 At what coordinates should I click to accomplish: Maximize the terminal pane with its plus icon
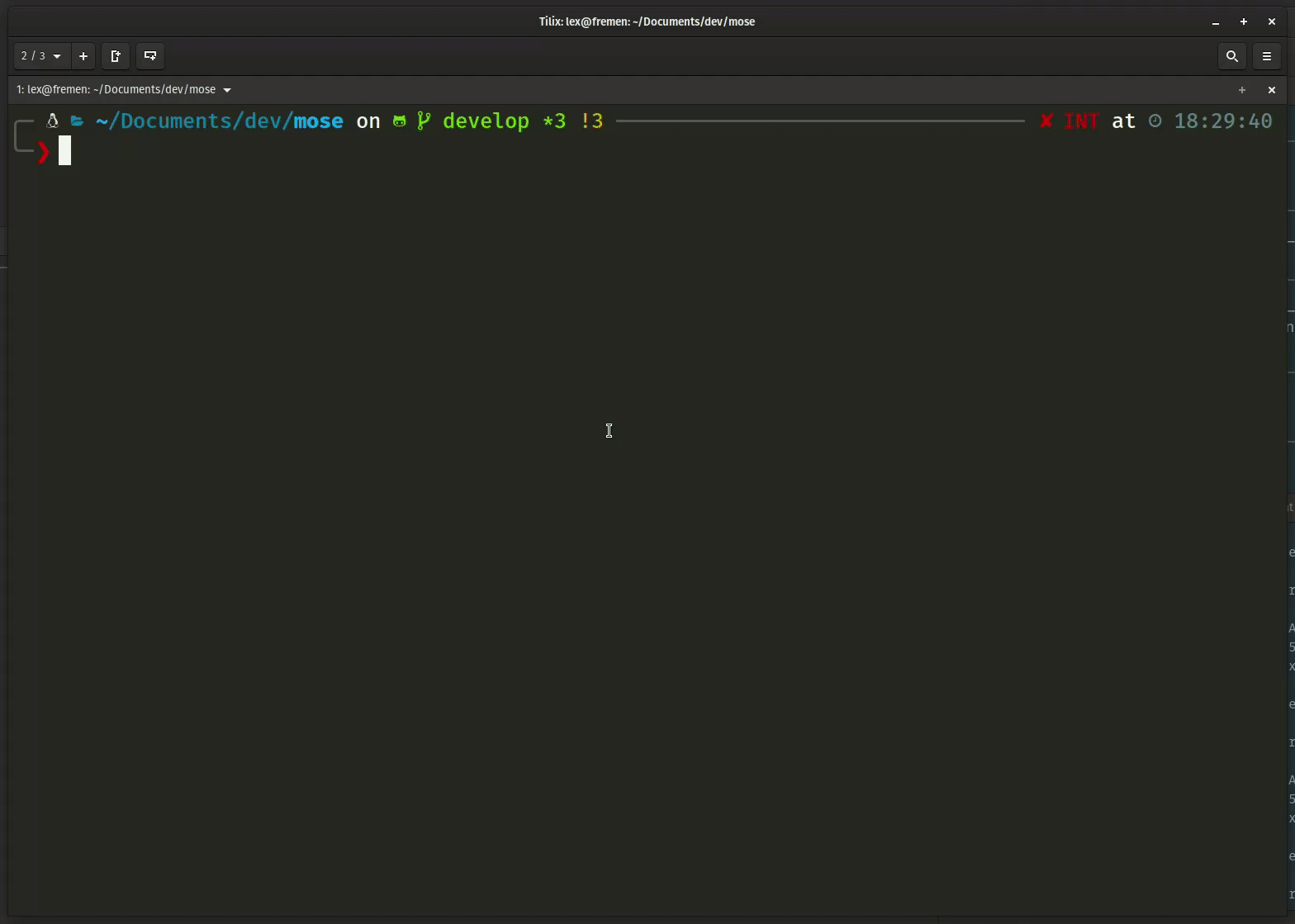tap(1241, 90)
